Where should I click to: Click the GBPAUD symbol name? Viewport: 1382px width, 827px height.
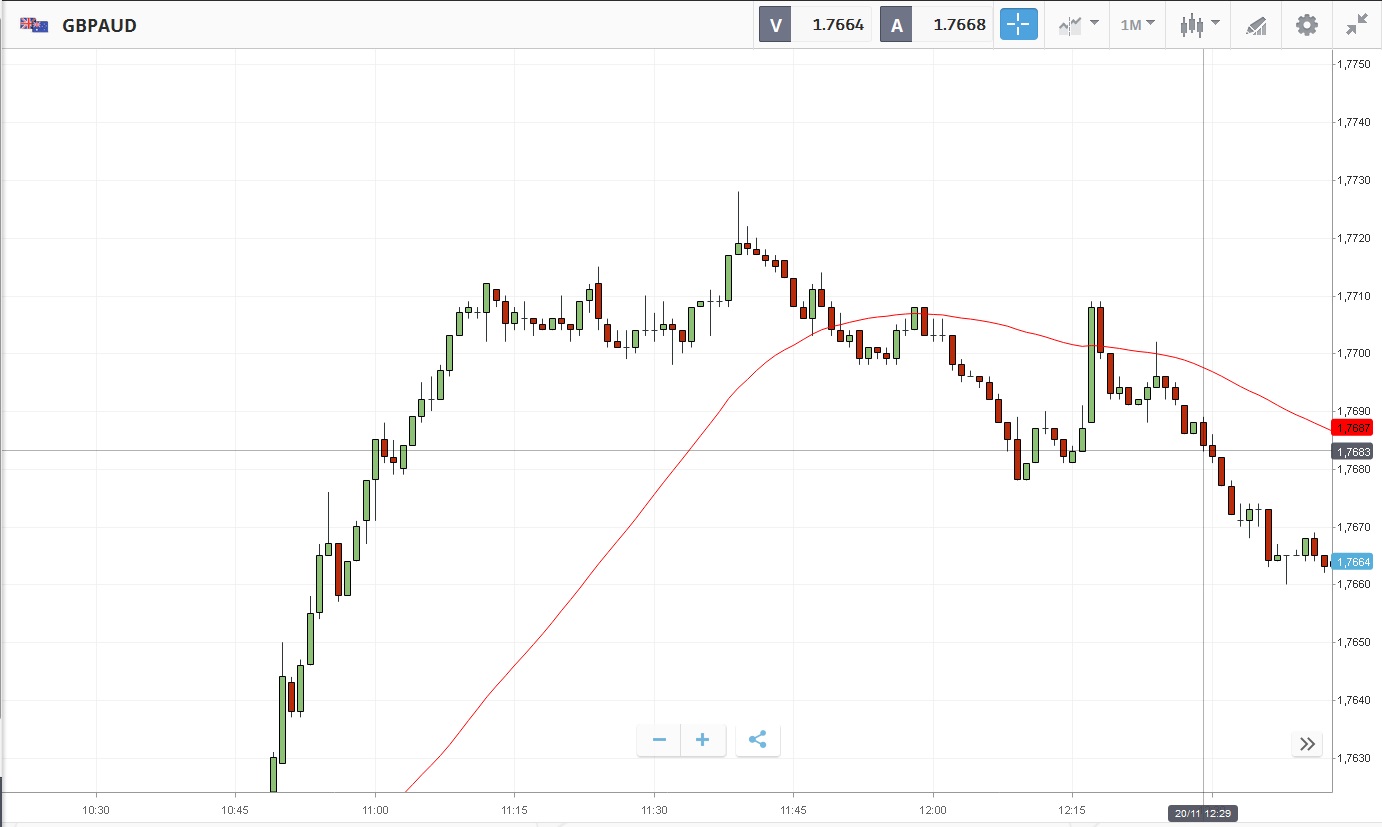[99, 26]
